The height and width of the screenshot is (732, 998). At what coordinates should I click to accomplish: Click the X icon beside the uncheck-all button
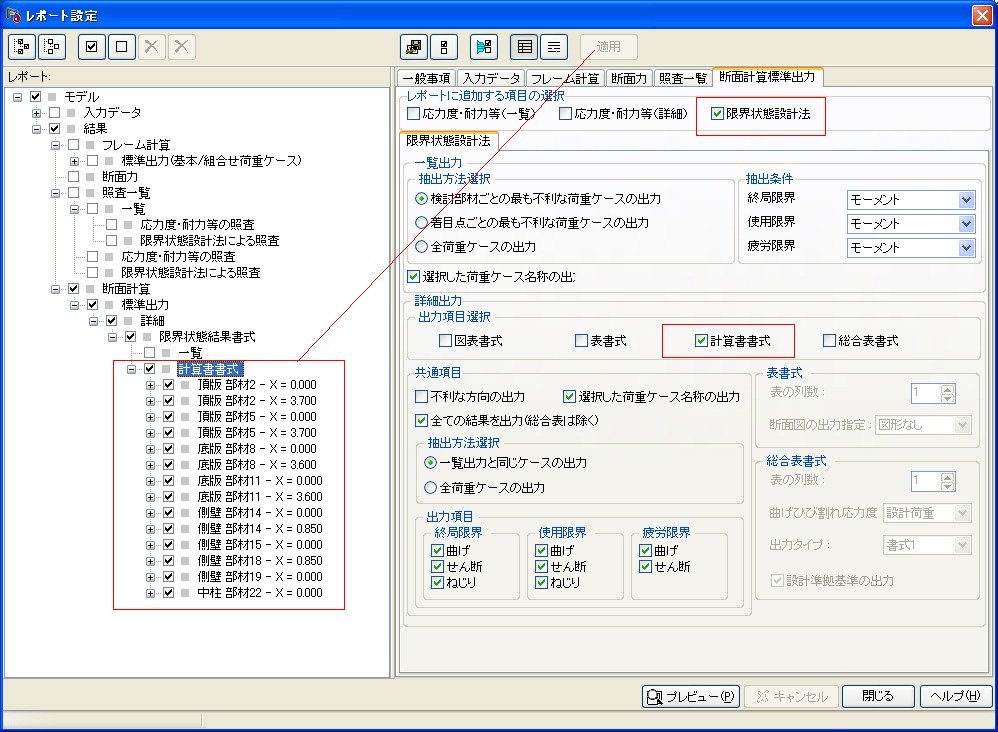(x=151, y=46)
